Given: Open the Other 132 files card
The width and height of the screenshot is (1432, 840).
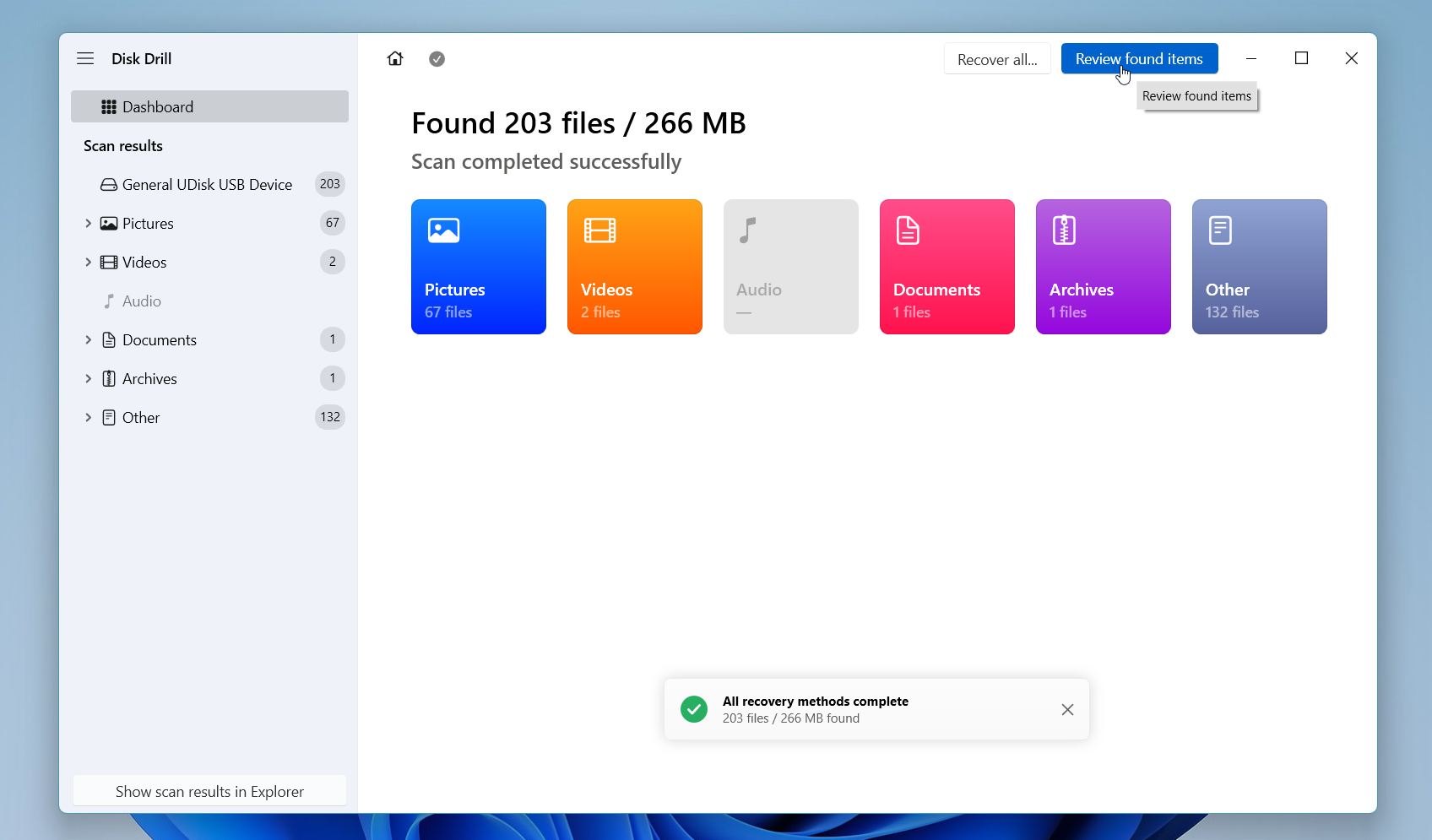Looking at the screenshot, I should pos(1260,267).
